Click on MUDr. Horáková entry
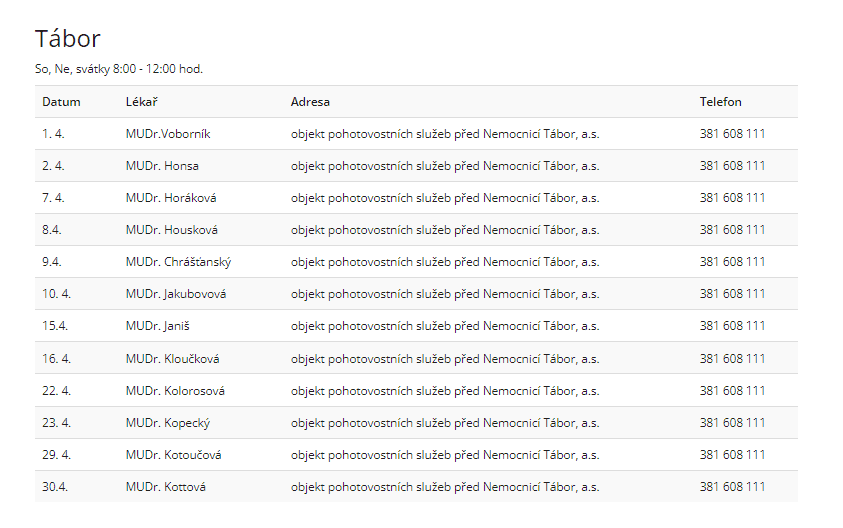The image size is (843, 528). tap(171, 198)
